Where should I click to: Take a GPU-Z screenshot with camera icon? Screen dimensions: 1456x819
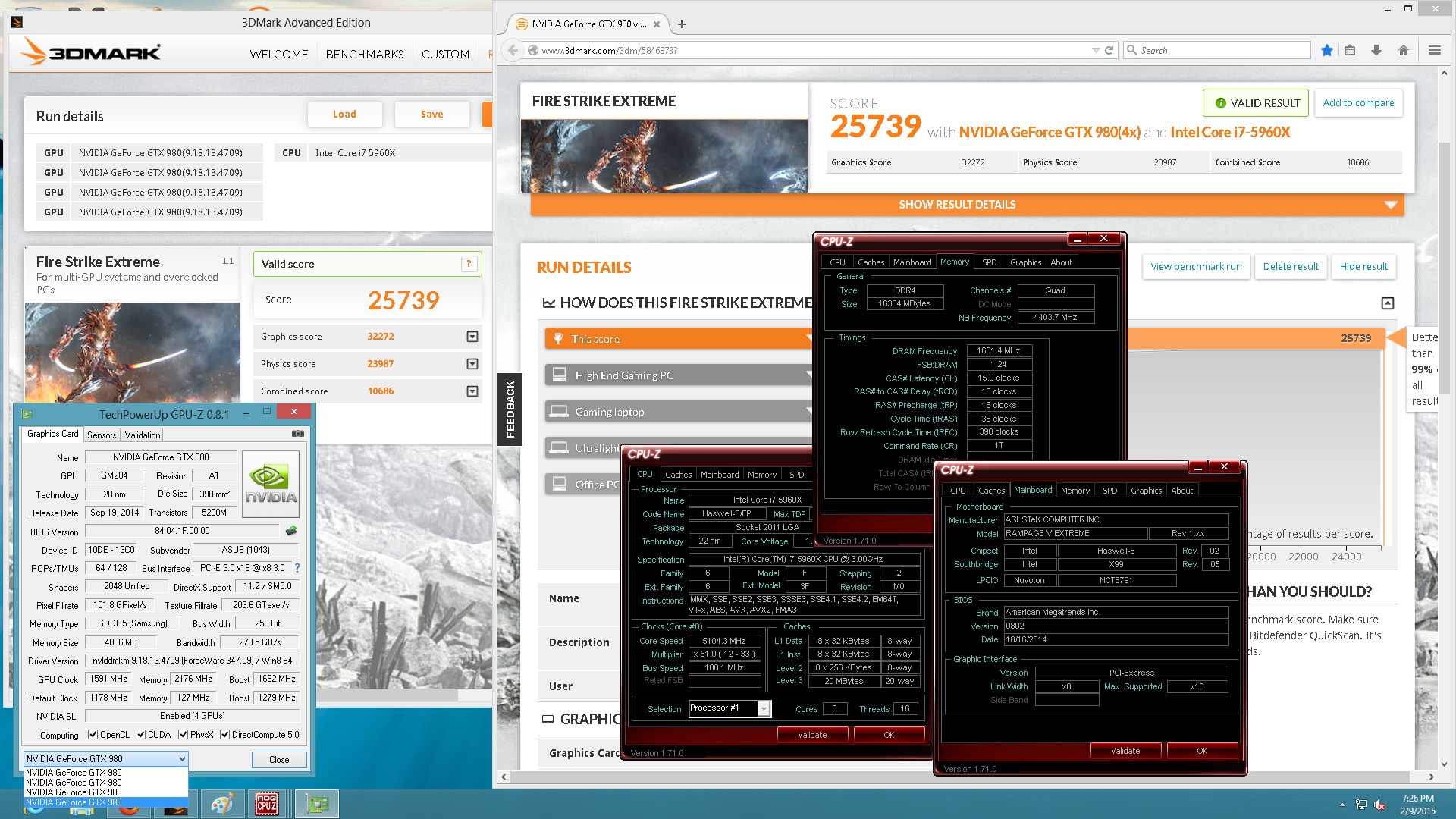(x=298, y=434)
